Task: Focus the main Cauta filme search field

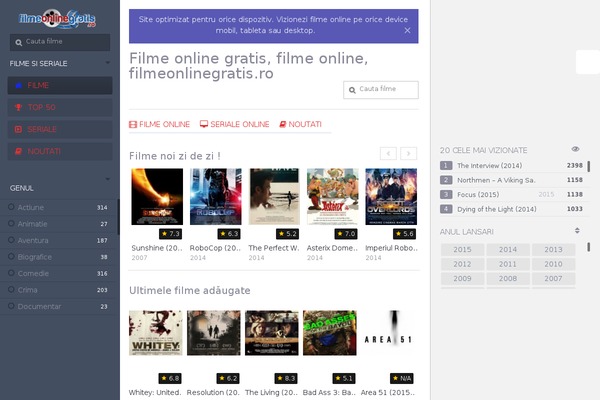Action: (381, 90)
